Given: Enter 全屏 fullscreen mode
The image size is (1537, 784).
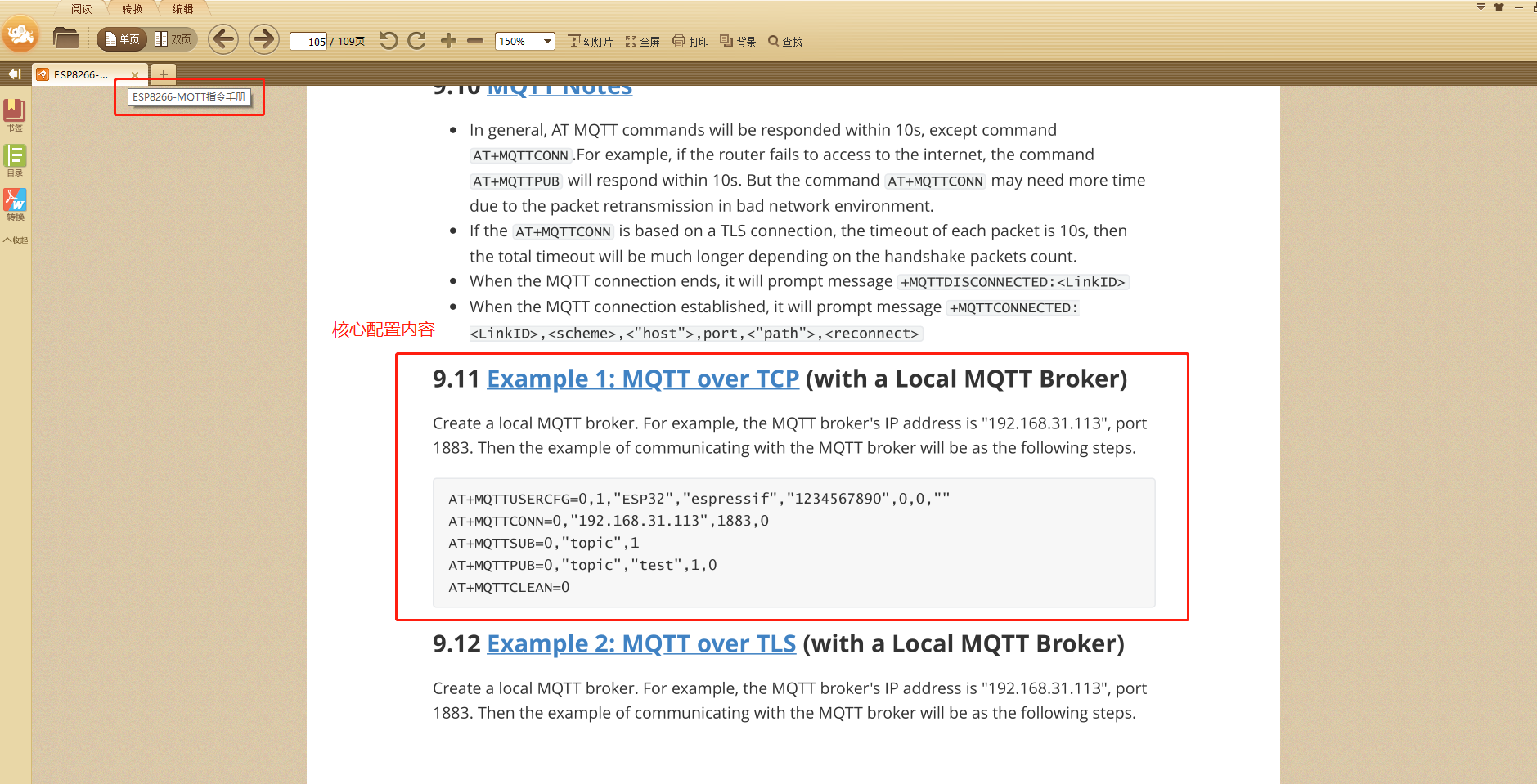Looking at the screenshot, I should [643, 40].
